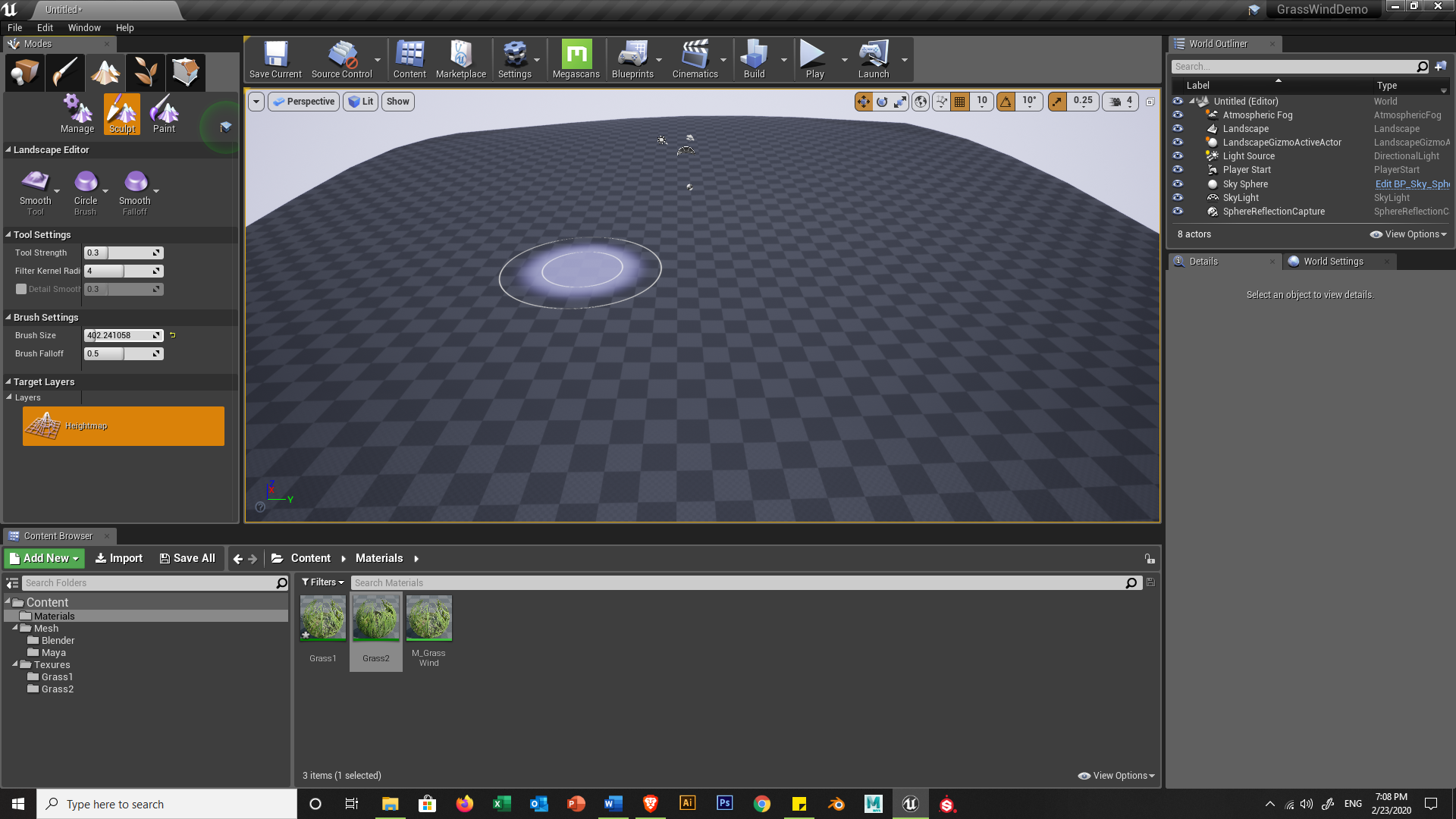This screenshot has height=819, width=1456.
Task: Open the Window menu
Action: click(83, 27)
